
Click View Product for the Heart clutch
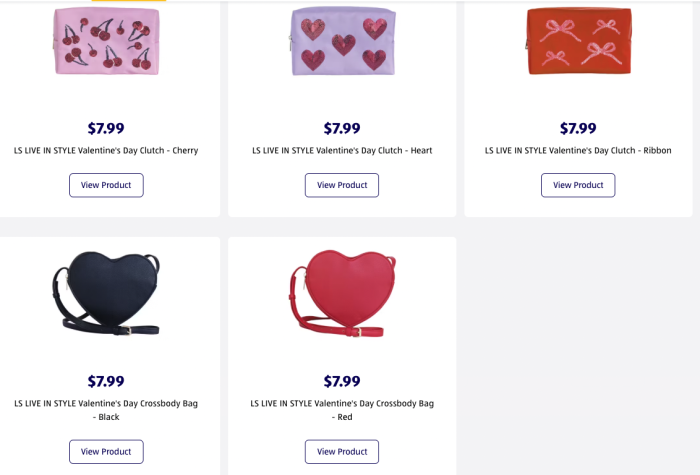click(342, 185)
